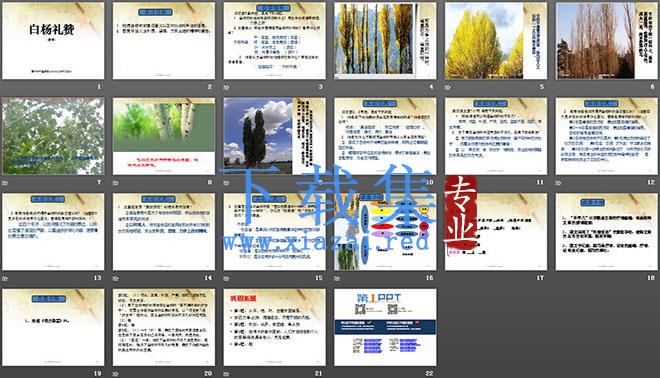This screenshot has height=378, width=660.
Task: Click the animation star icon under slide 20
Action: coord(116,373)
